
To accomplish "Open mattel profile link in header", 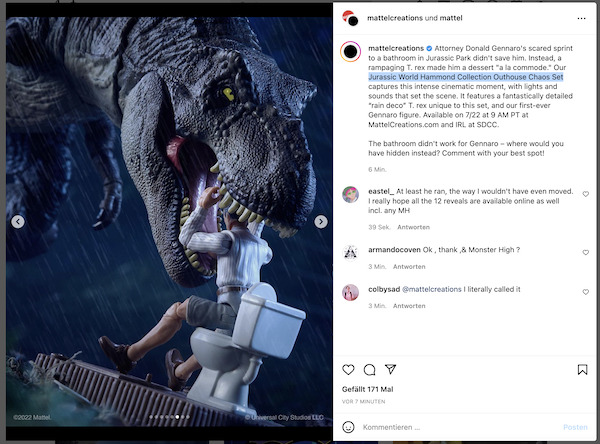I will point(451,18).
